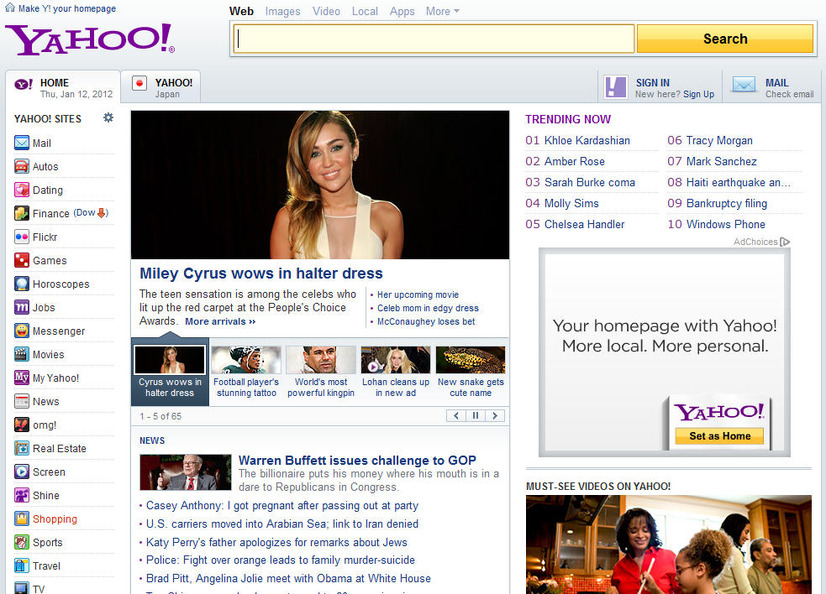Open Yahoo! Sites settings gear
The width and height of the screenshot is (826, 594).
(108, 117)
